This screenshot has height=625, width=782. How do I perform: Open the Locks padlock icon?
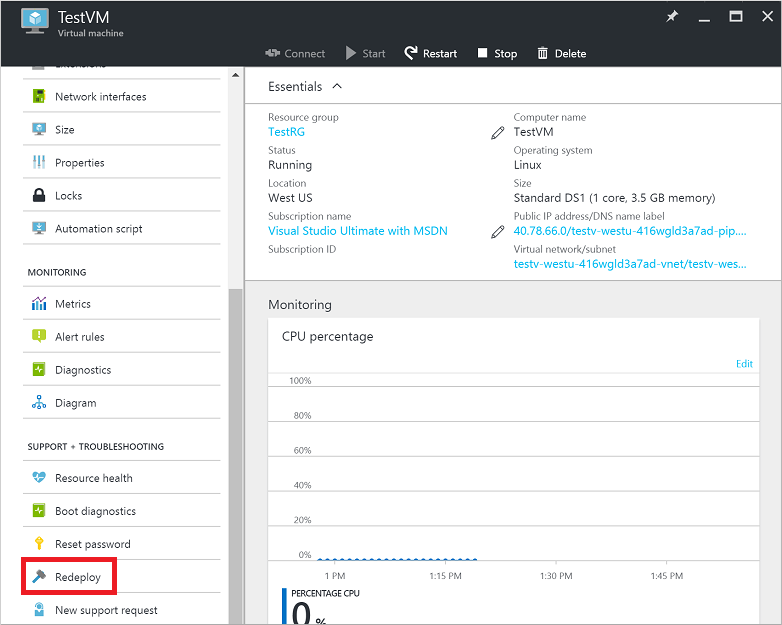click(39, 196)
